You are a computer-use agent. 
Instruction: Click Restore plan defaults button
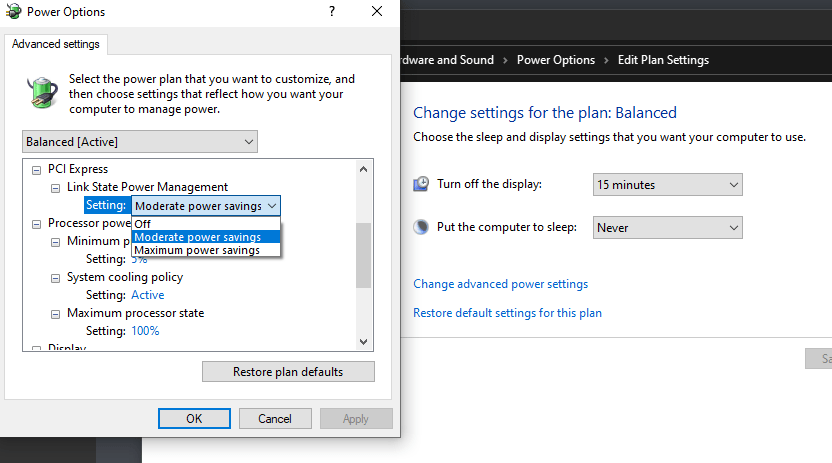(288, 372)
